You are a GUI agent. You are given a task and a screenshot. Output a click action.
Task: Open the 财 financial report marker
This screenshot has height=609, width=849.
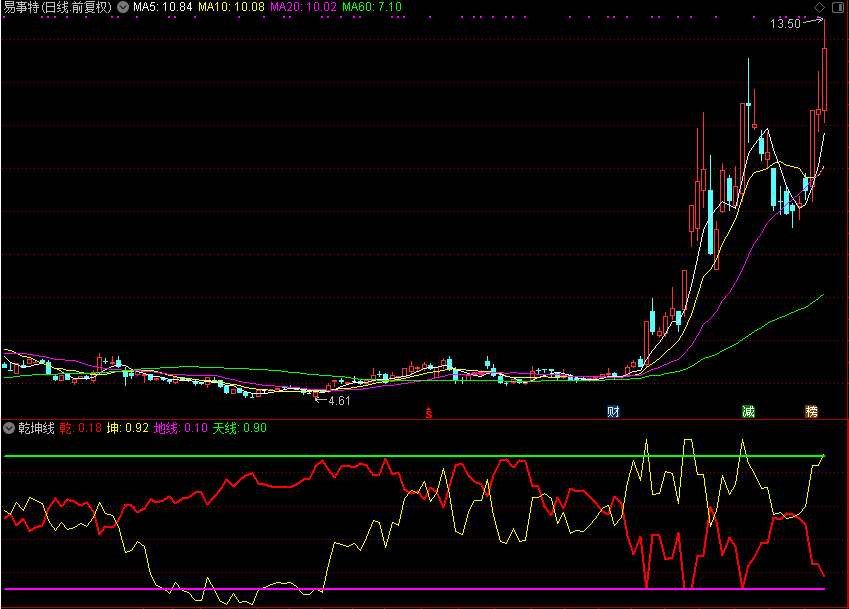coord(613,412)
